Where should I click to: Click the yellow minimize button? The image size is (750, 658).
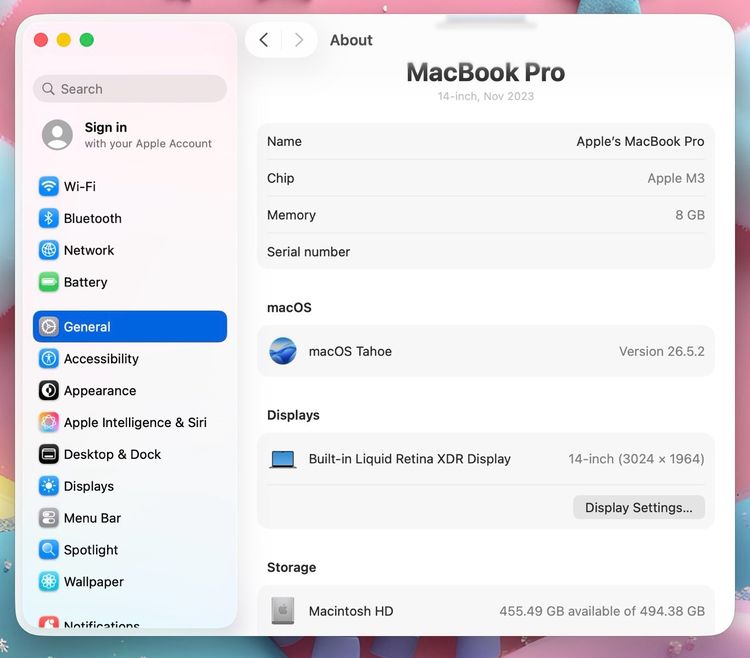tap(64, 40)
